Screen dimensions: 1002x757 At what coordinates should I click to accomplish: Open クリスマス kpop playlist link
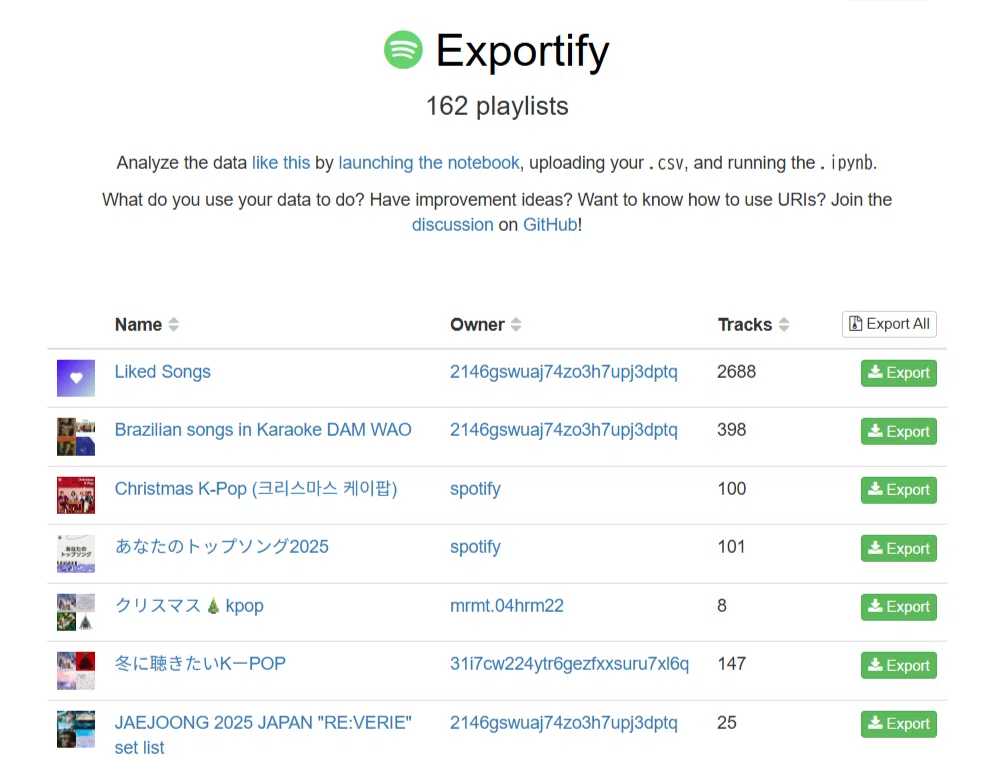click(189, 606)
